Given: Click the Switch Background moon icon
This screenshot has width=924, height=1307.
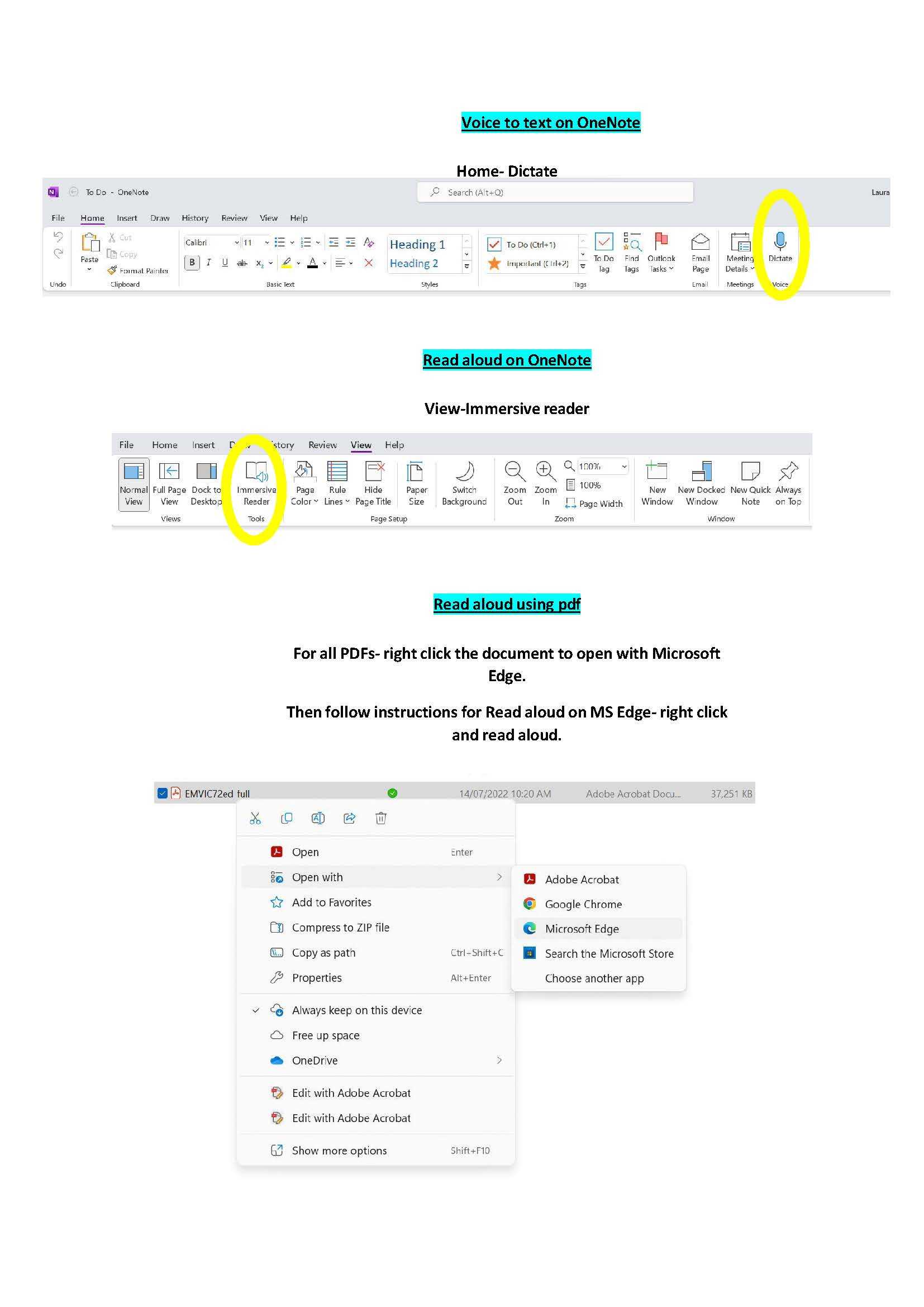Looking at the screenshot, I should click(x=465, y=472).
